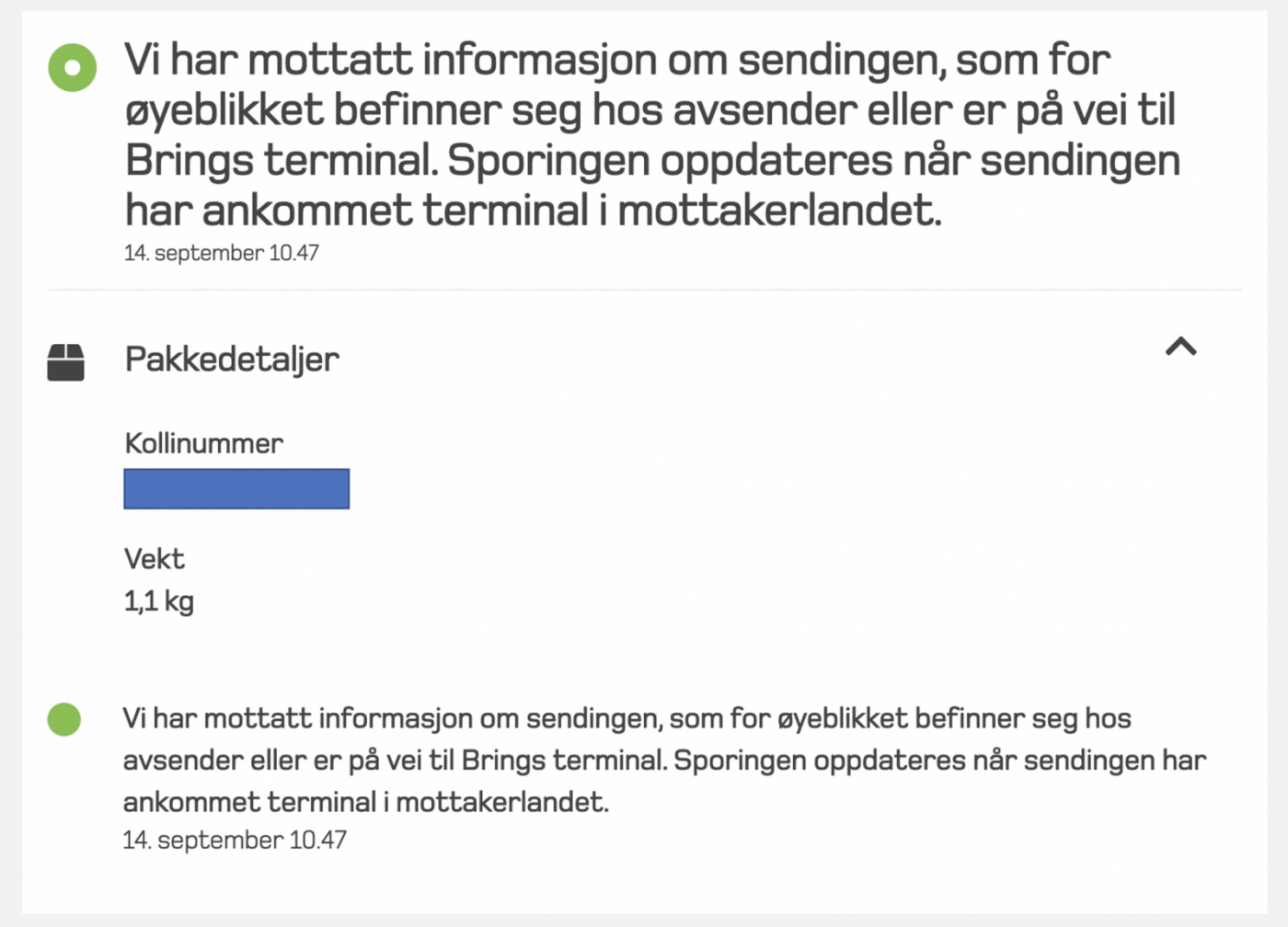Click "øyeblikket" in the large headline
This screenshot has width=1288, height=927.
pyautogui.click(x=224, y=111)
